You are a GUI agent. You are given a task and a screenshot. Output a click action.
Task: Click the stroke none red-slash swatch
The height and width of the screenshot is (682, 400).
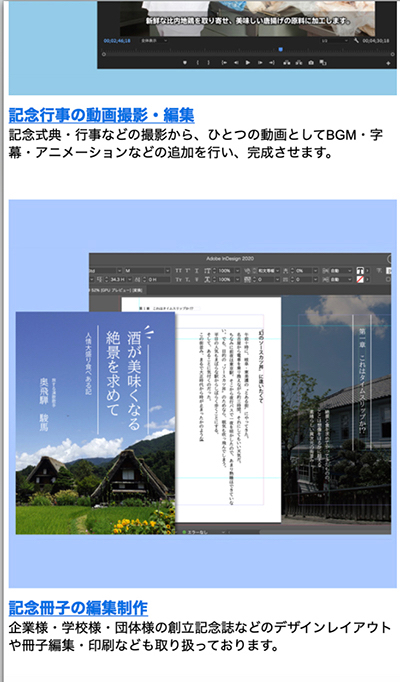(360, 279)
